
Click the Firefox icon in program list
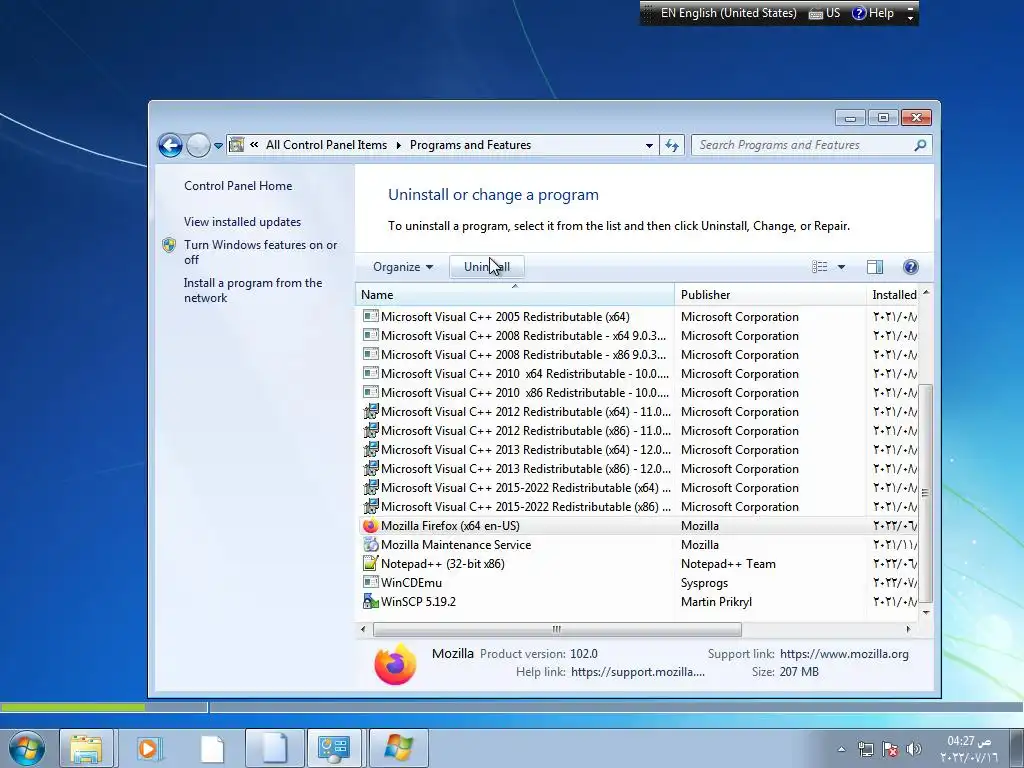[x=370, y=526]
